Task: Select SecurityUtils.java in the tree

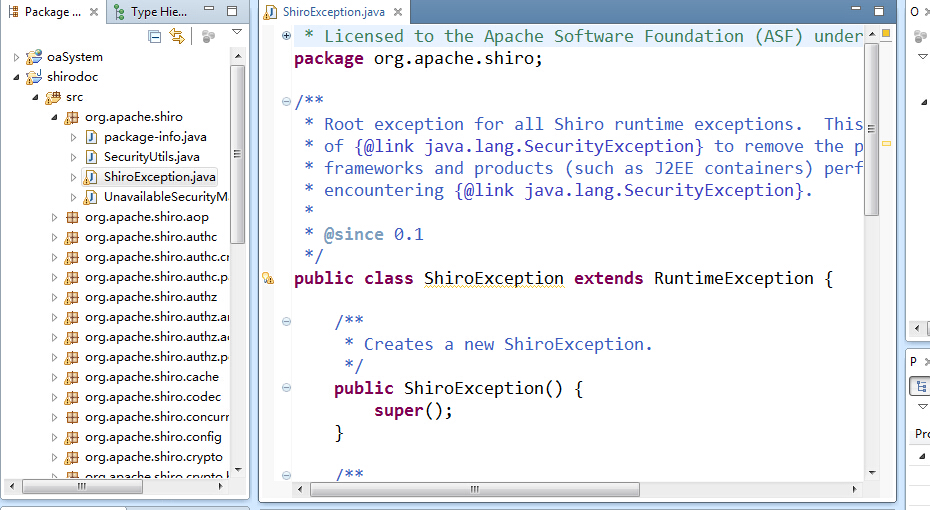Action: click(x=151, y=157)
